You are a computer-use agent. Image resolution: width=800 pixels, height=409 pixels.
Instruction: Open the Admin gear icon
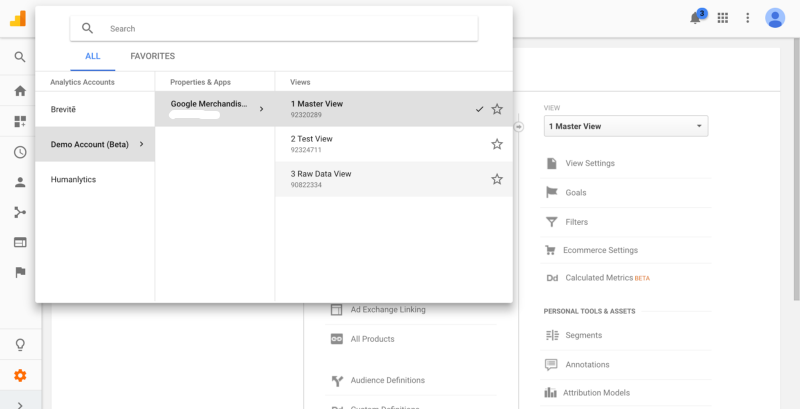[20, 376]
